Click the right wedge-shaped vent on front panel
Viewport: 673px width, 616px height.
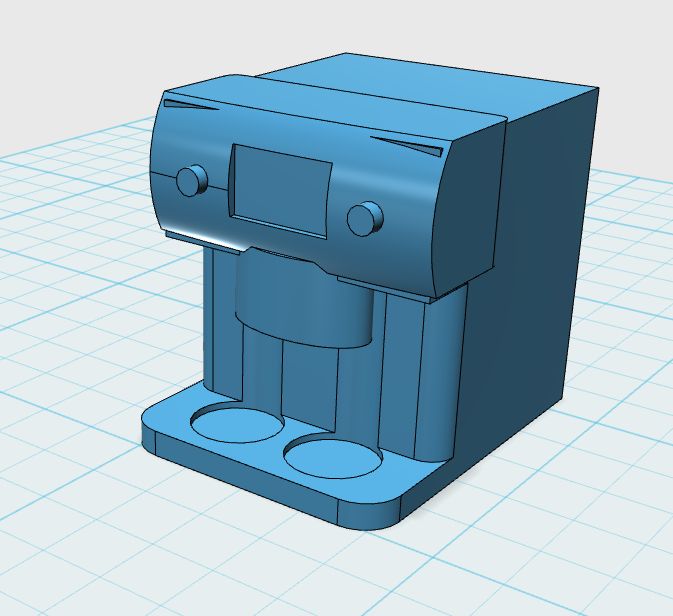(408, 146)
